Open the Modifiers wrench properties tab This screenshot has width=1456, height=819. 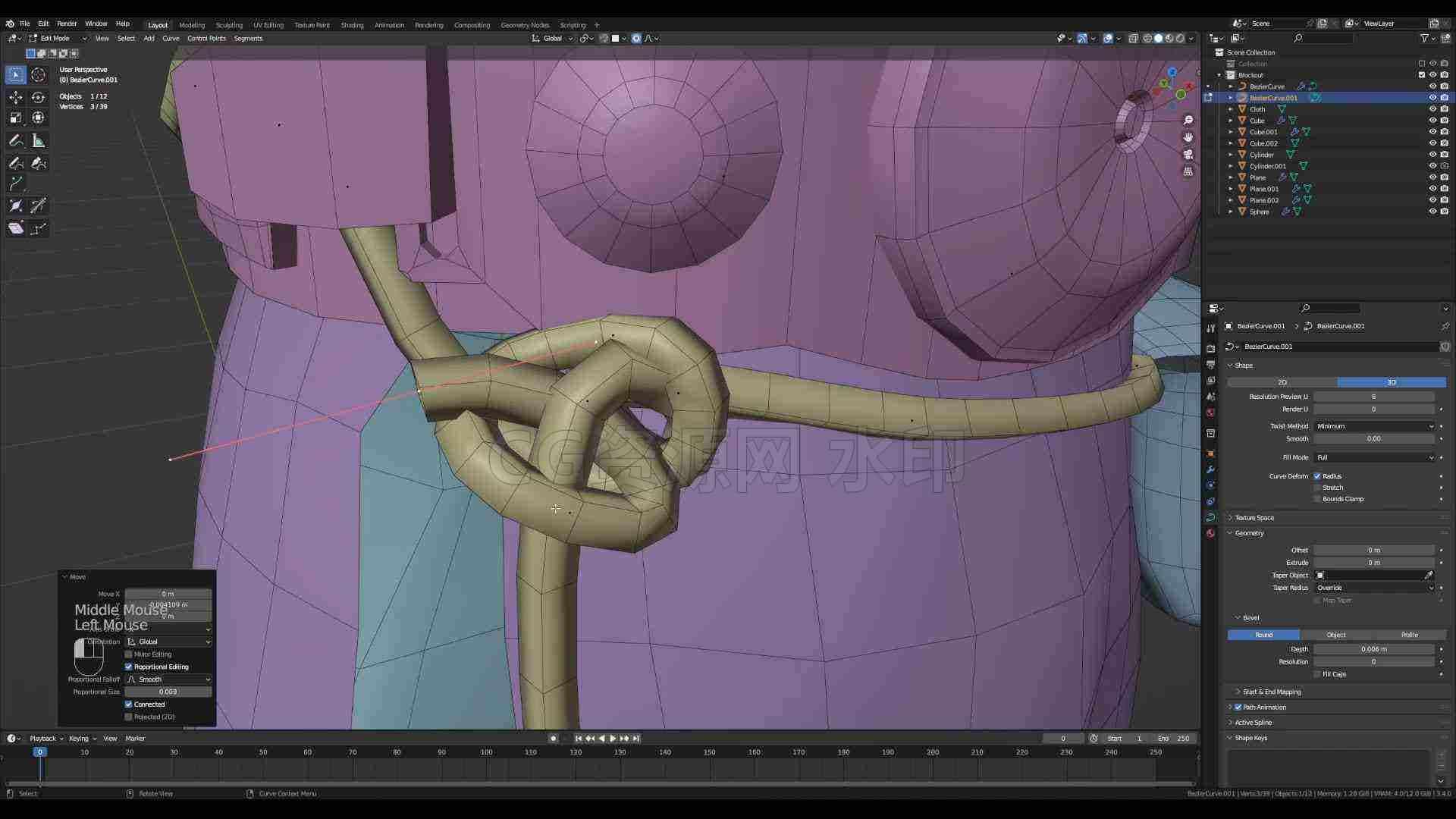1210,469
